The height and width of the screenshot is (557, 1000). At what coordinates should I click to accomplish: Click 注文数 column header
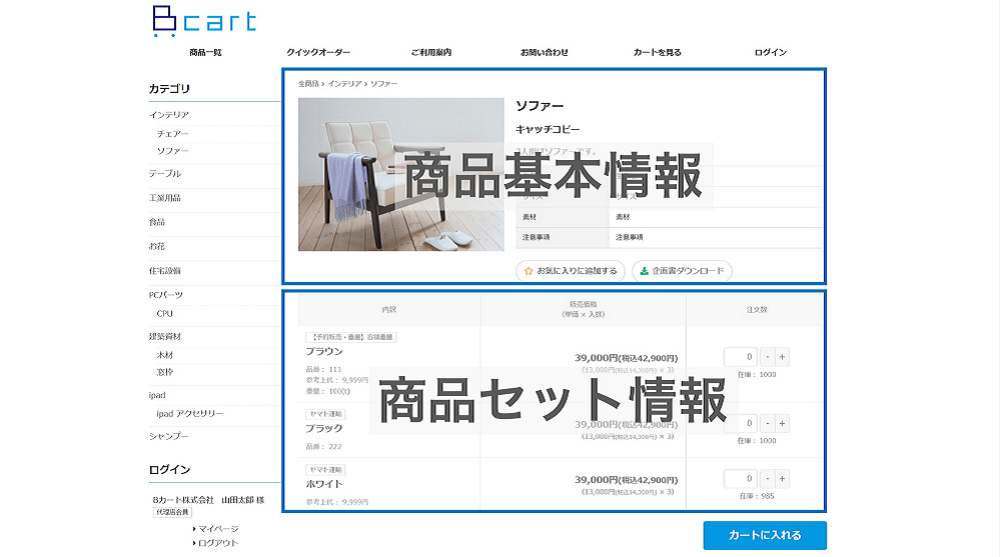[757, 309]
